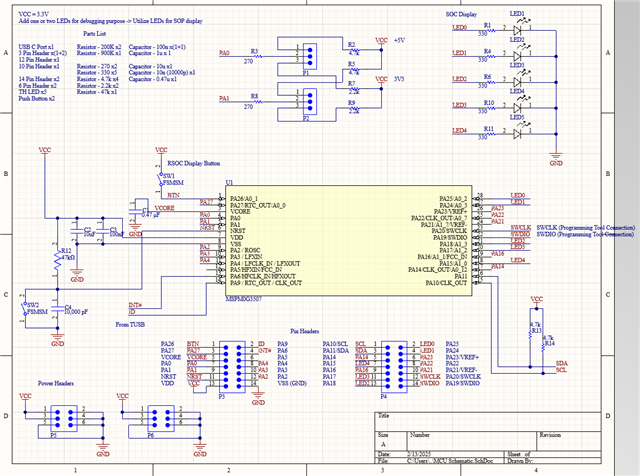Select the P2 three-pin header

coord(310,102)
